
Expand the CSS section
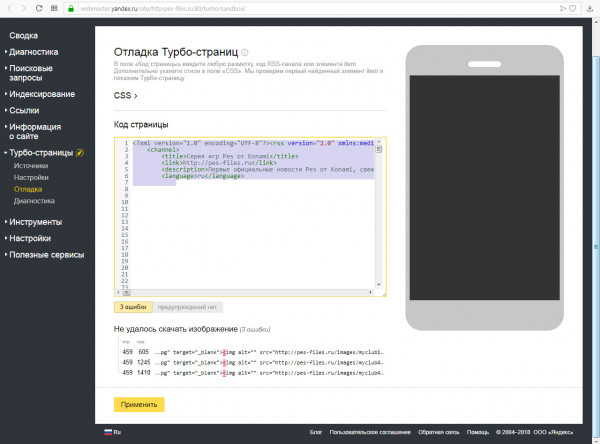point(125,95)
